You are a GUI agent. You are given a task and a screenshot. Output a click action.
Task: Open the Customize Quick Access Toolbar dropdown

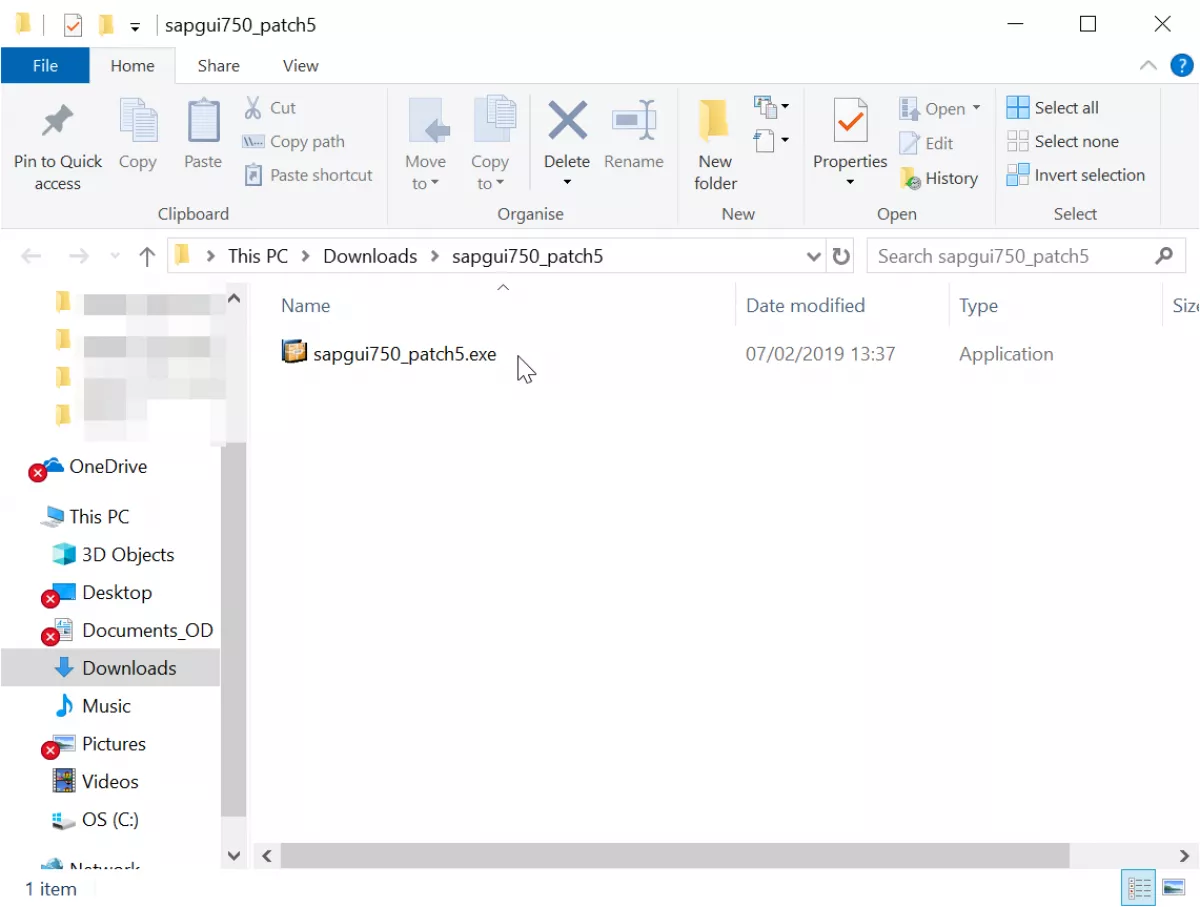tap(135, 26)
